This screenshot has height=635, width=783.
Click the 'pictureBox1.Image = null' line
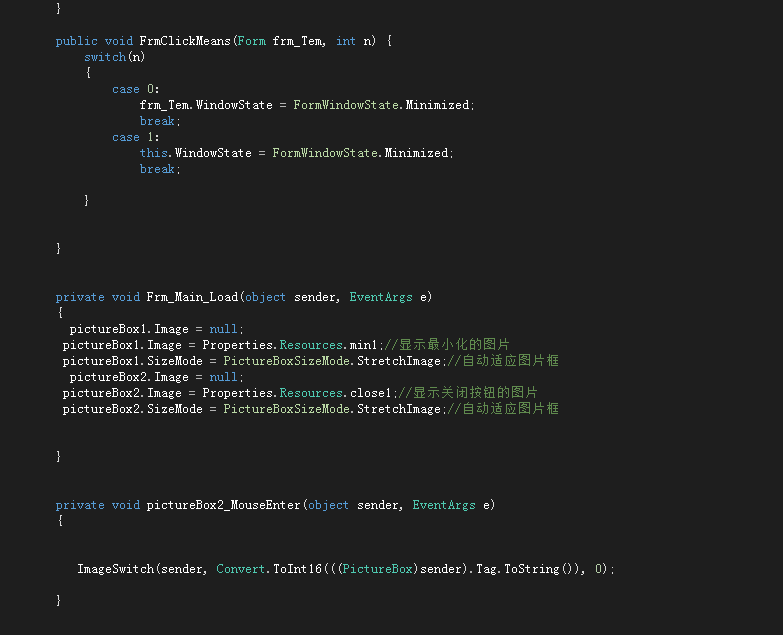point(156,329)
